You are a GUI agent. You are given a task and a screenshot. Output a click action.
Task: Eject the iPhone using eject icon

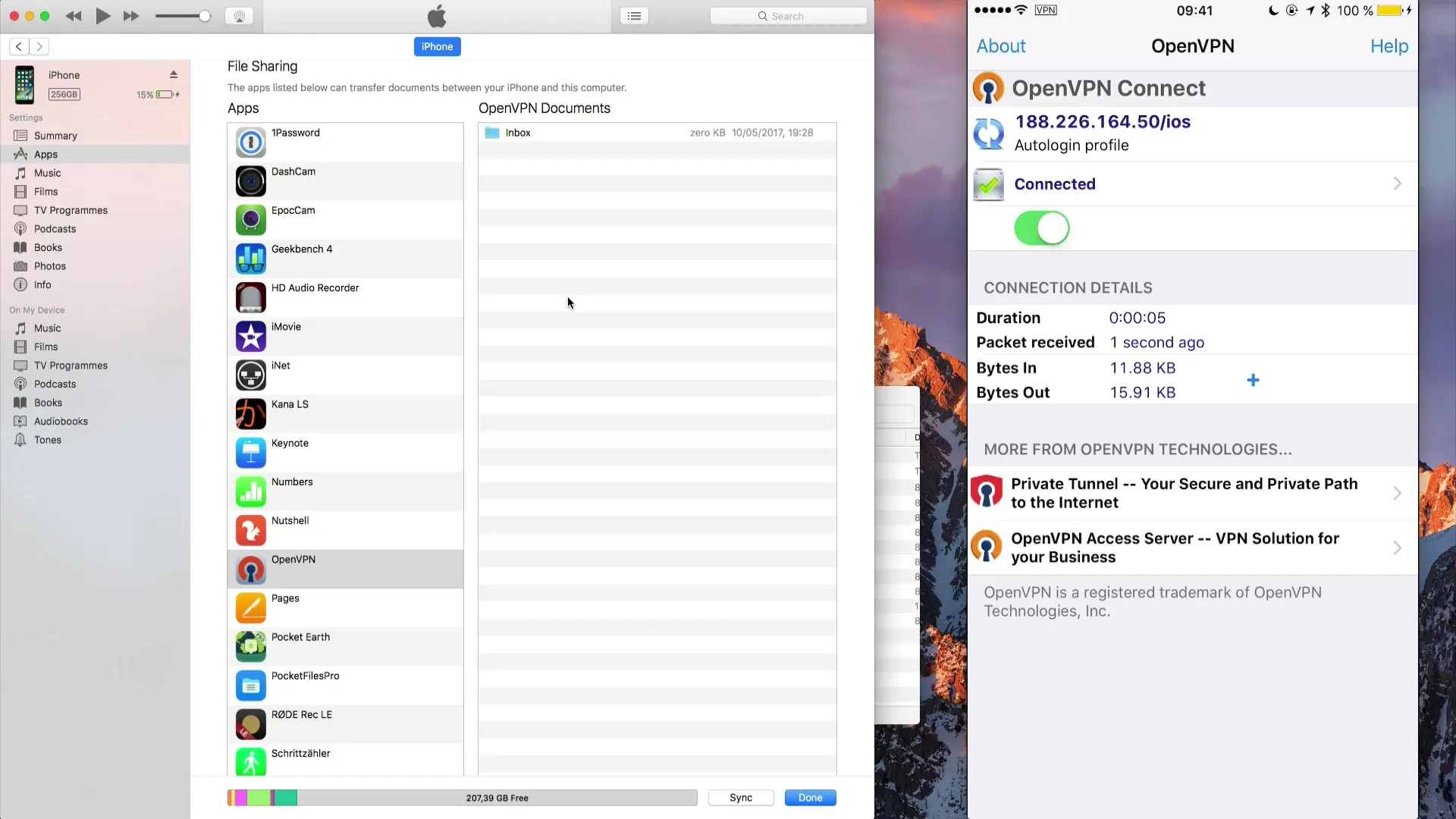174,74
